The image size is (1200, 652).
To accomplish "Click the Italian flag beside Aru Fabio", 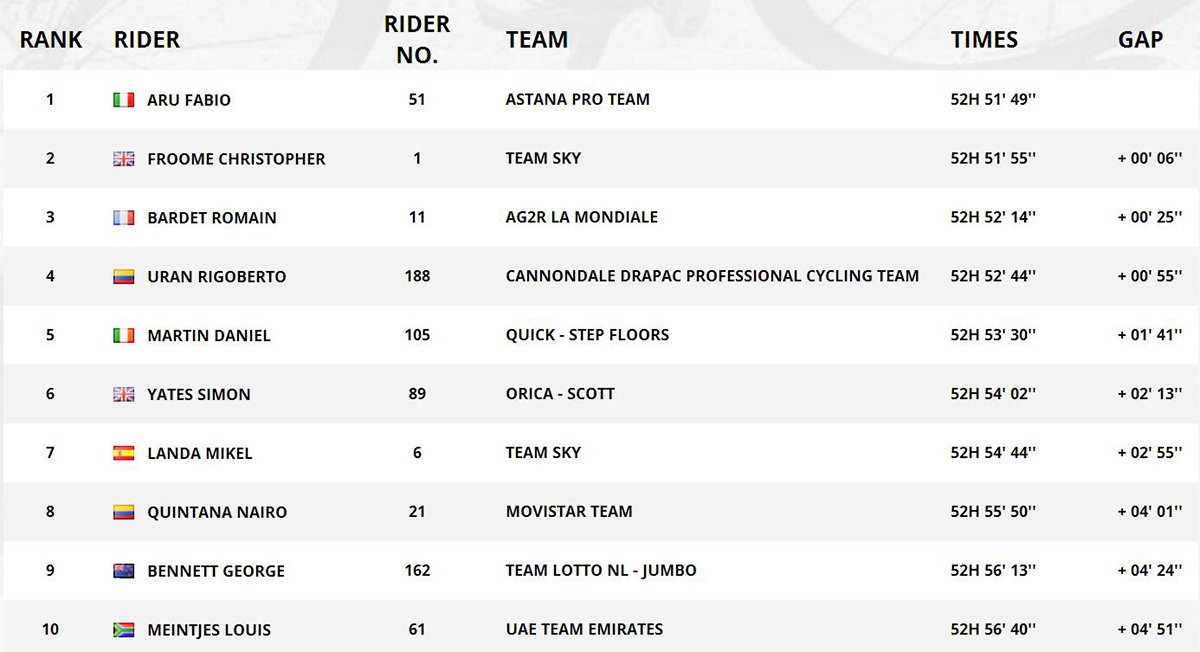I will coord(123,100).
